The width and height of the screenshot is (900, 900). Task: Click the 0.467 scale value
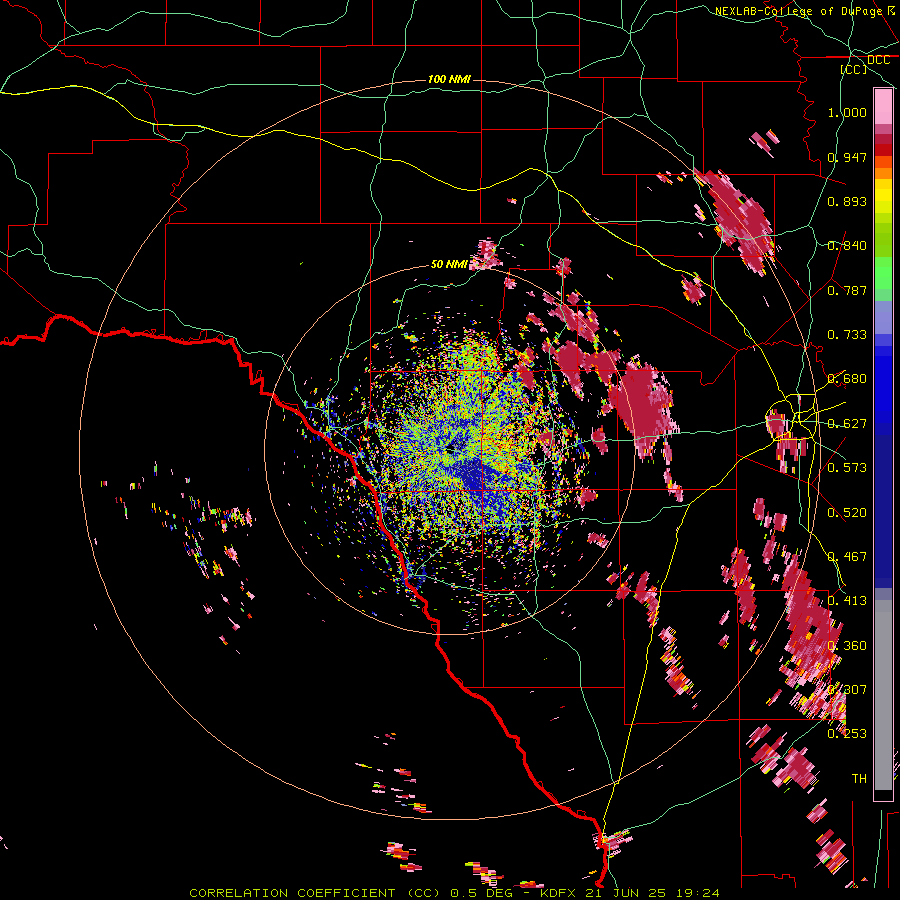point(847,557)
